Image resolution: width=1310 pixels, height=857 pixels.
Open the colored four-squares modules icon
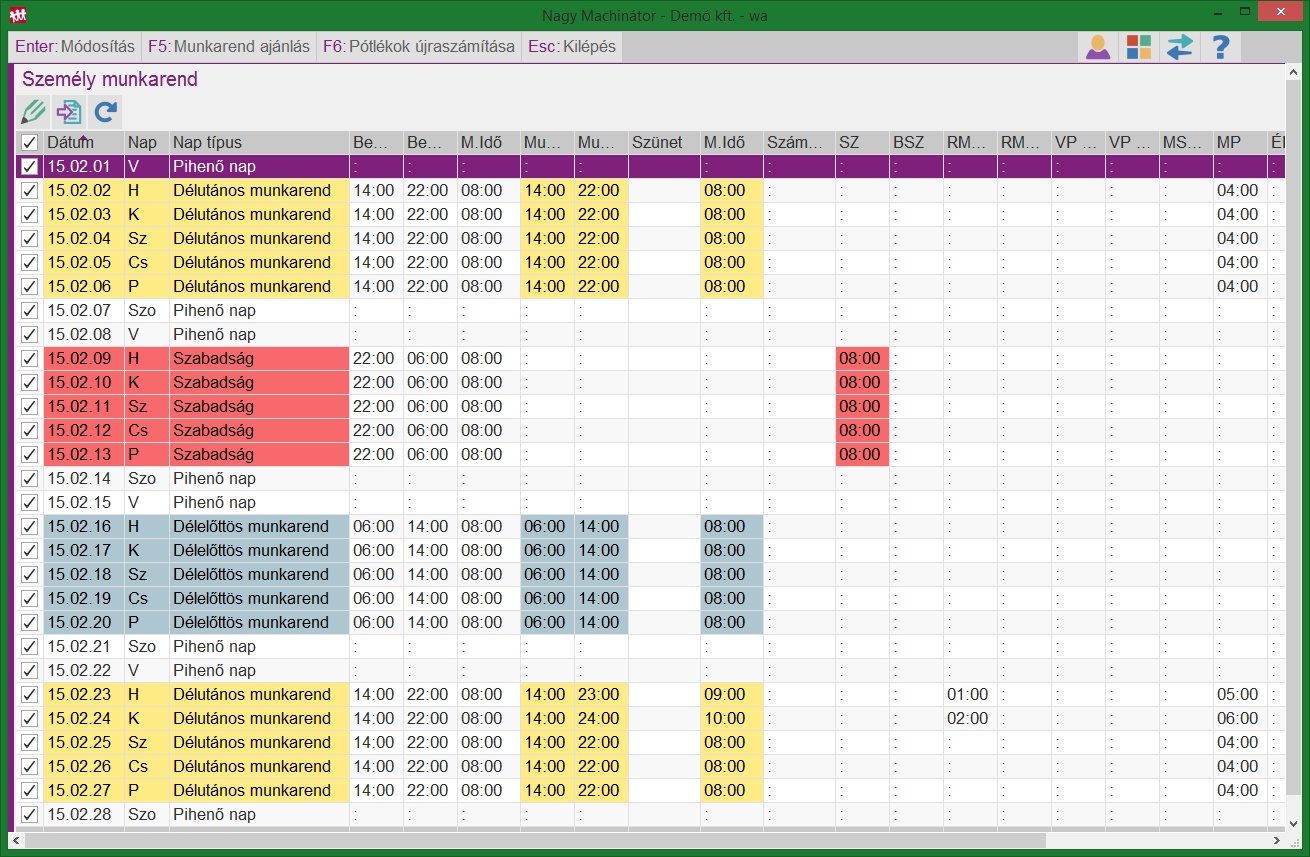(x=1138, y=47)
